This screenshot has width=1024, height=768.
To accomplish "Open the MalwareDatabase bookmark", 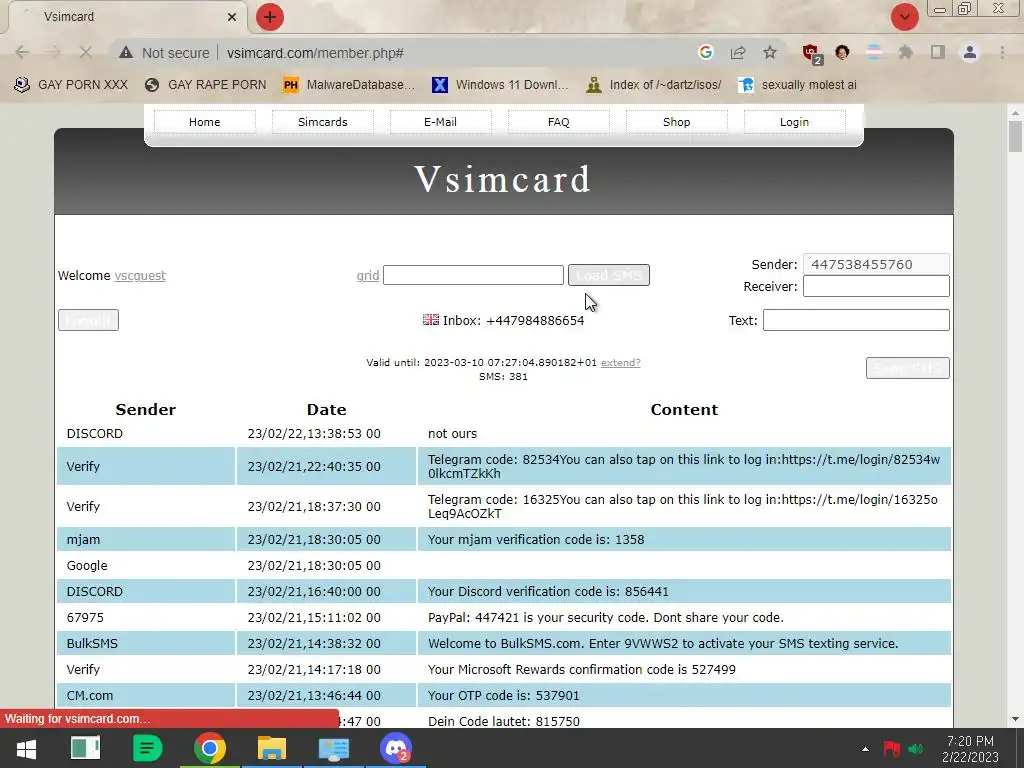I will [x=349, y=85].
